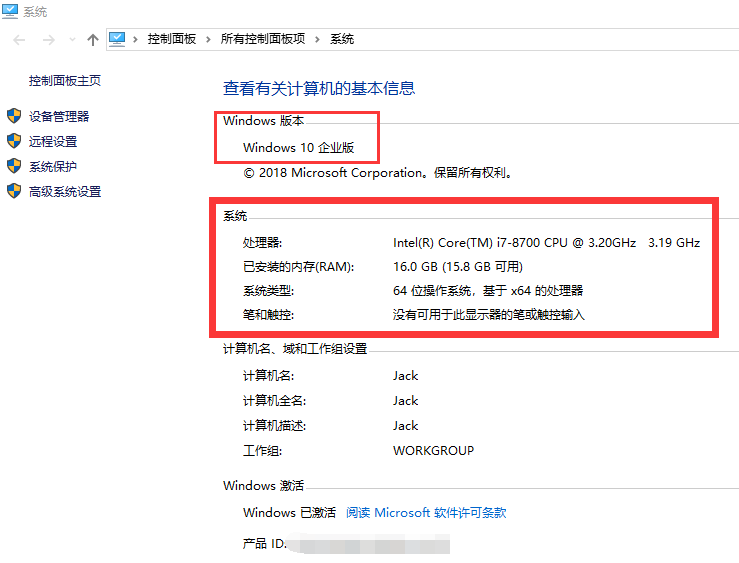Select Windows 已激活 status text
Screen dimensions: 739x563
[x=289, y=513]
